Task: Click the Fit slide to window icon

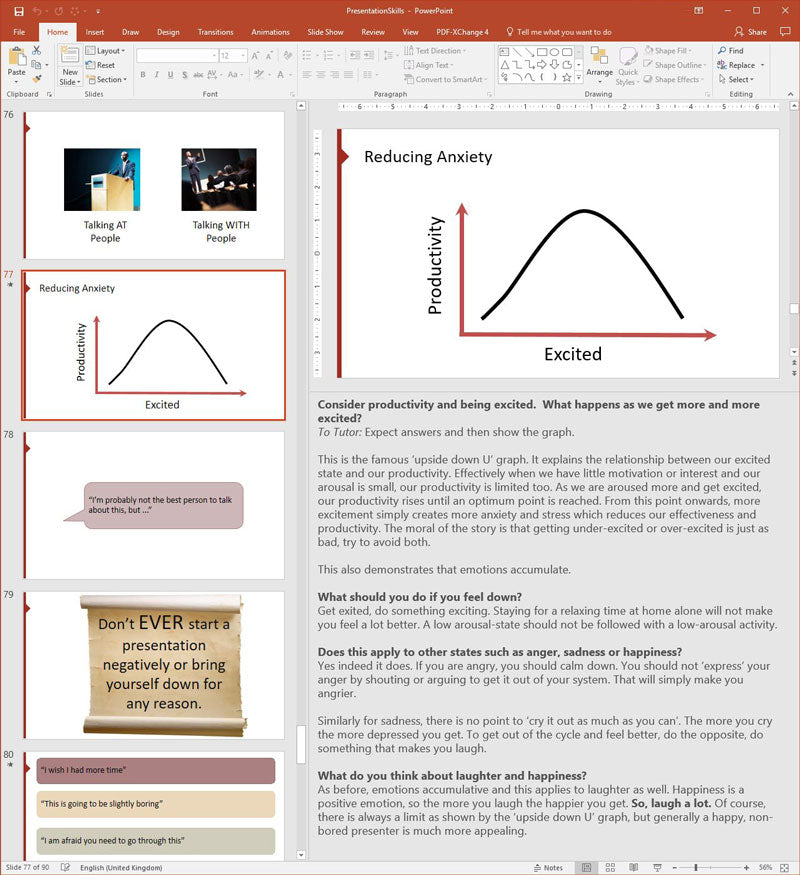Action: pyautogui.click(x=784, y=867)
